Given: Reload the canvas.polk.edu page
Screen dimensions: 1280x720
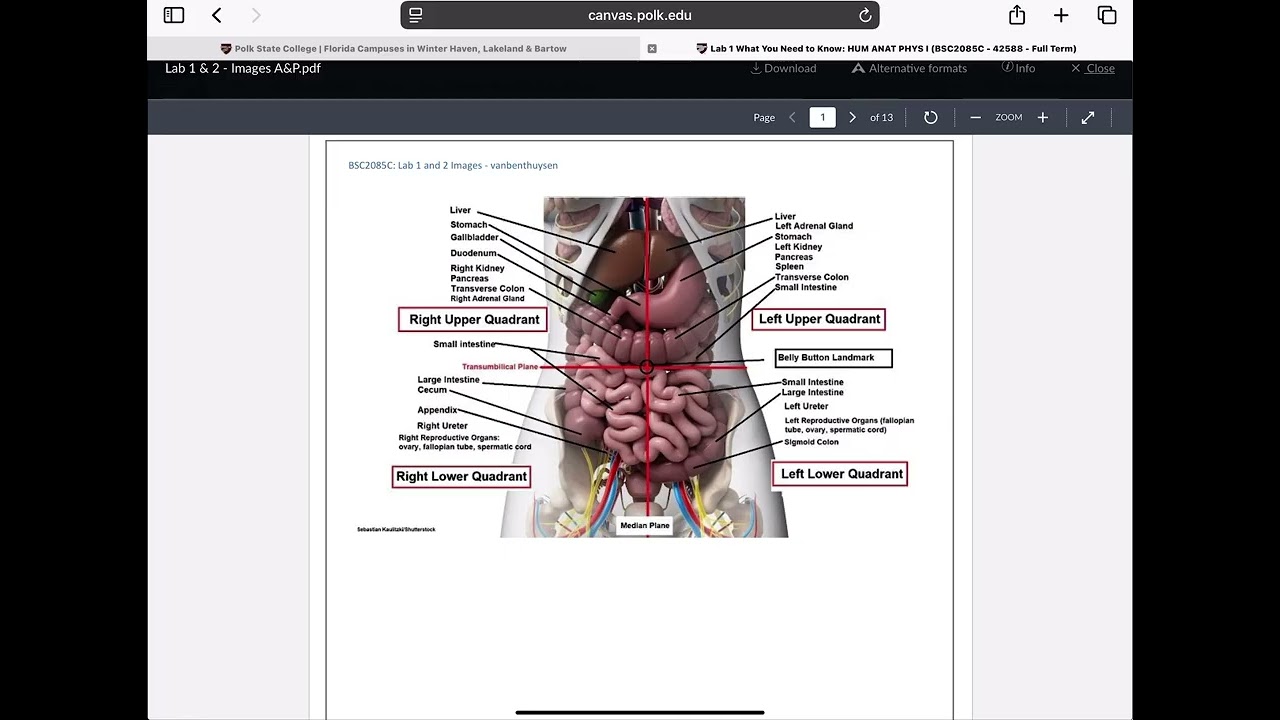Looking at the screenshot, I should (865, 15).
